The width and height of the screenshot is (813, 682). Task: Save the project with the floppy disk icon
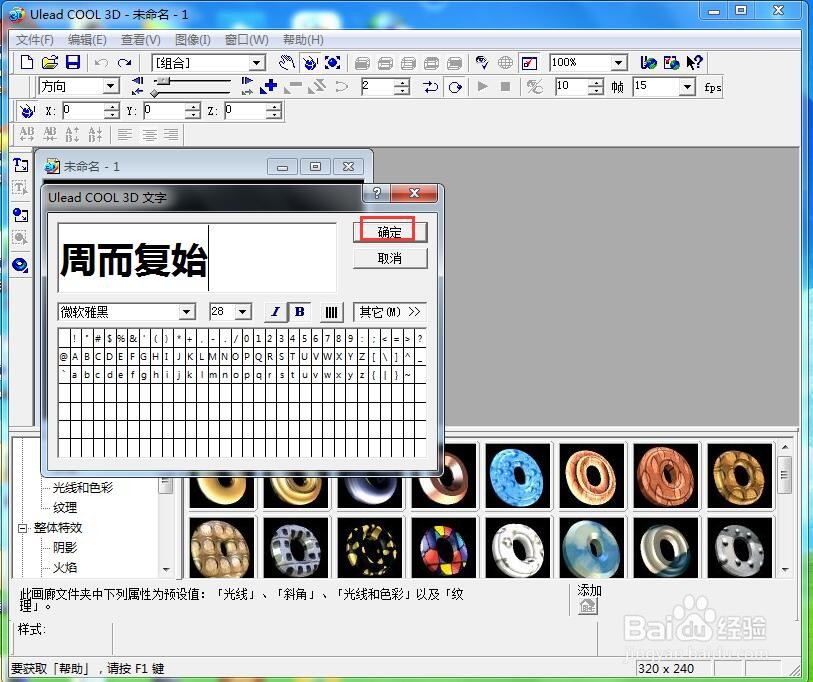pos(73,63)
